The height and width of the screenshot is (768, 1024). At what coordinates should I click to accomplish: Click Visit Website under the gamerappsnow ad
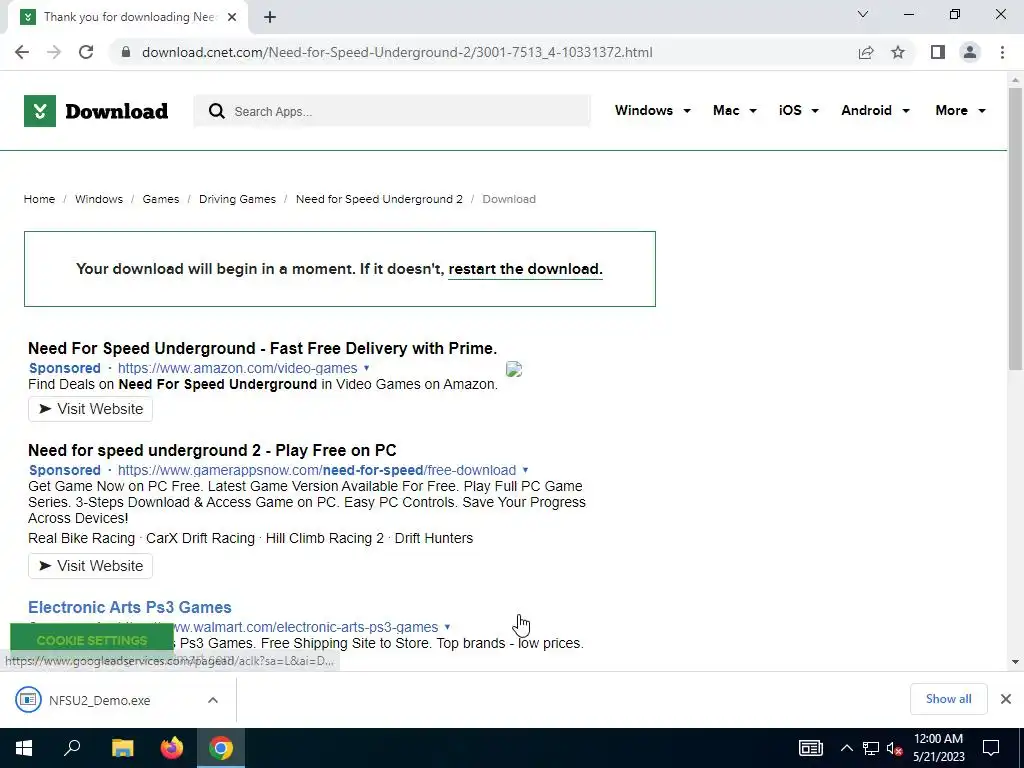pyautogui.click(x=90, y=566)
